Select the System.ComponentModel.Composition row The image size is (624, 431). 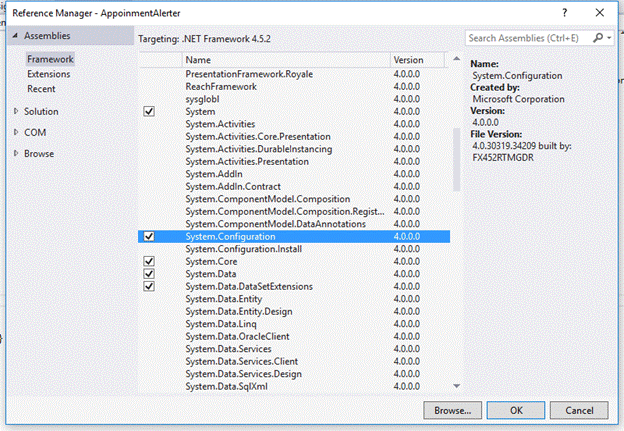pyautogui.click(x=294, y=199)
